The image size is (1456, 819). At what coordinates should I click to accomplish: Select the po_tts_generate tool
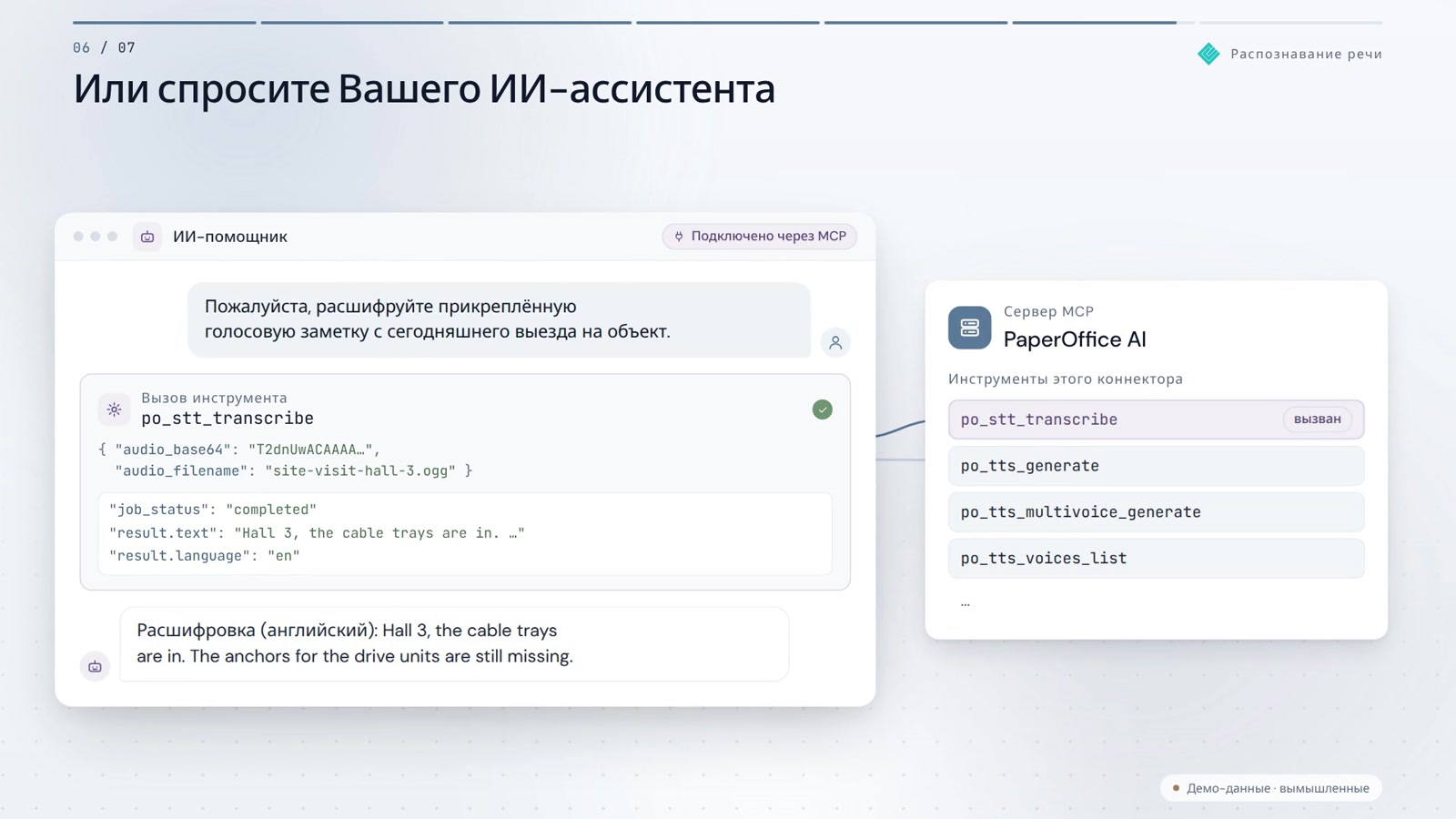(x=1156, y=466)
